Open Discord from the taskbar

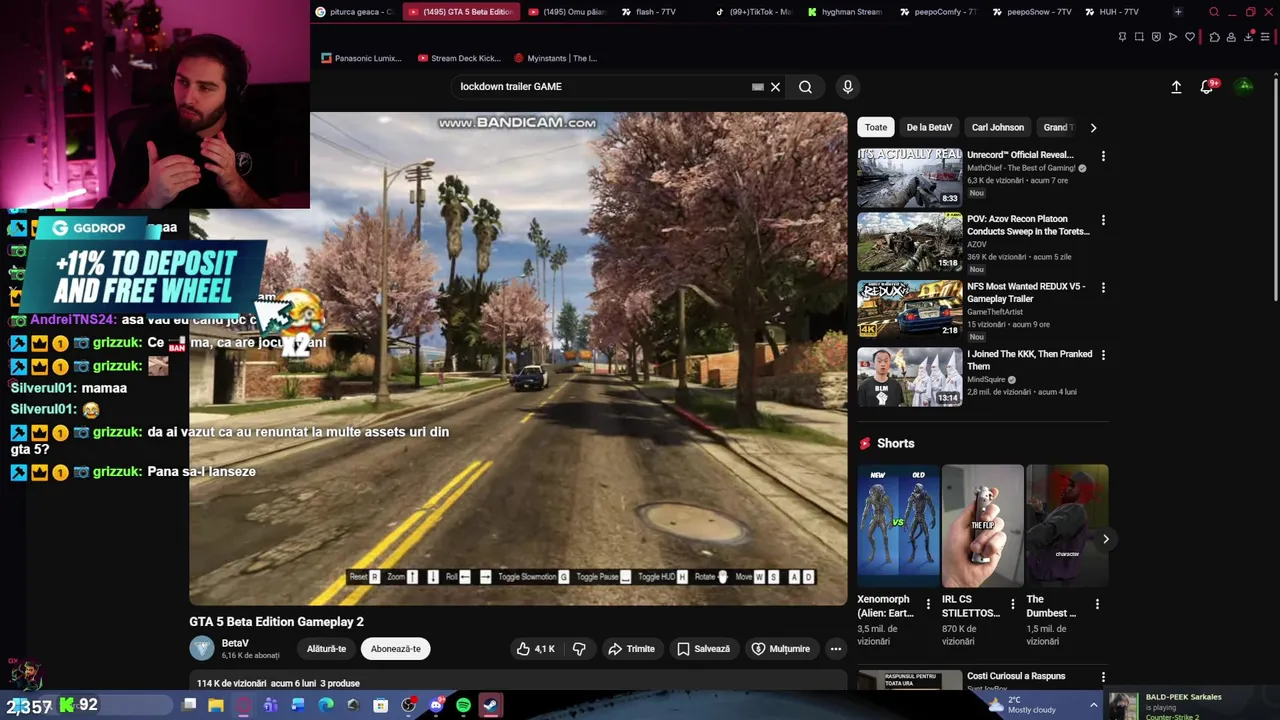436,705
